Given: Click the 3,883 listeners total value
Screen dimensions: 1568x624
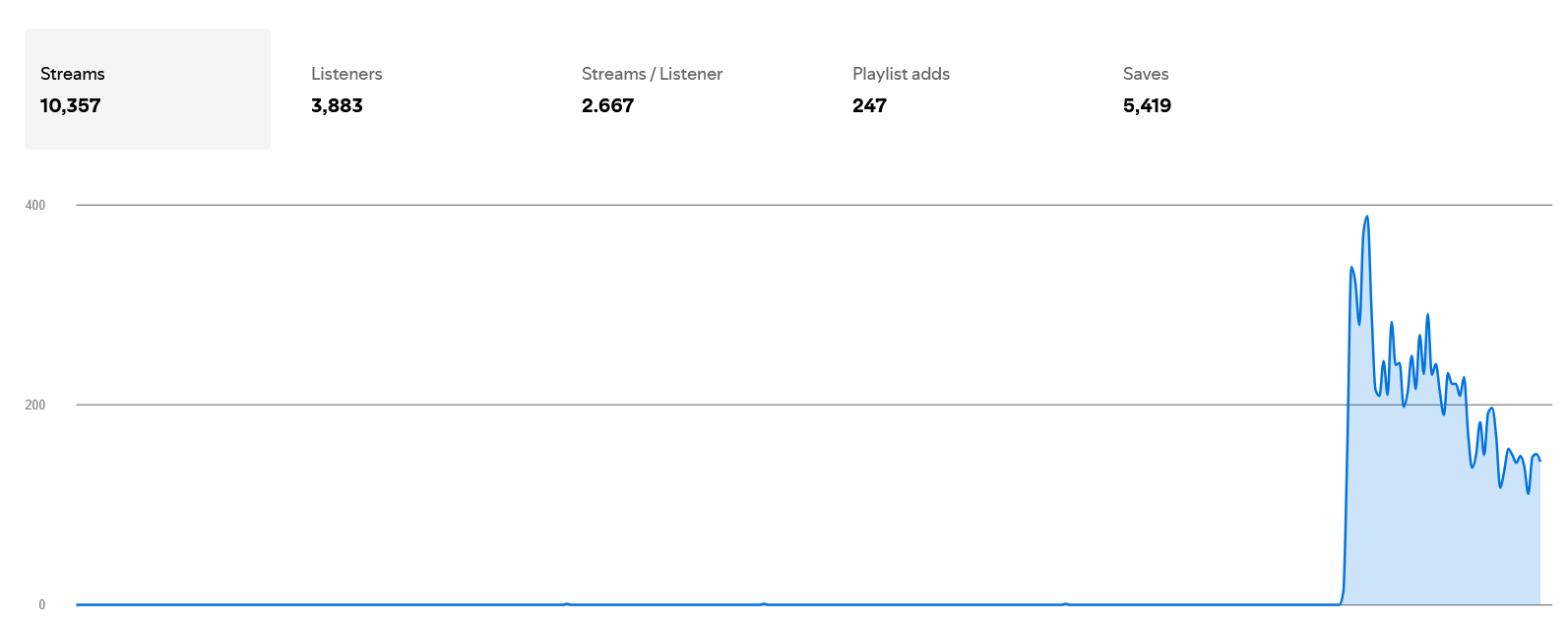Looking at the screenshot, I should 337,105.
